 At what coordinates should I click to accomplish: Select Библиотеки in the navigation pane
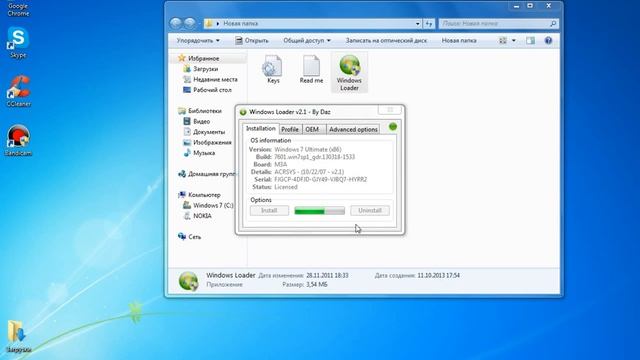(x=204, y=111)
